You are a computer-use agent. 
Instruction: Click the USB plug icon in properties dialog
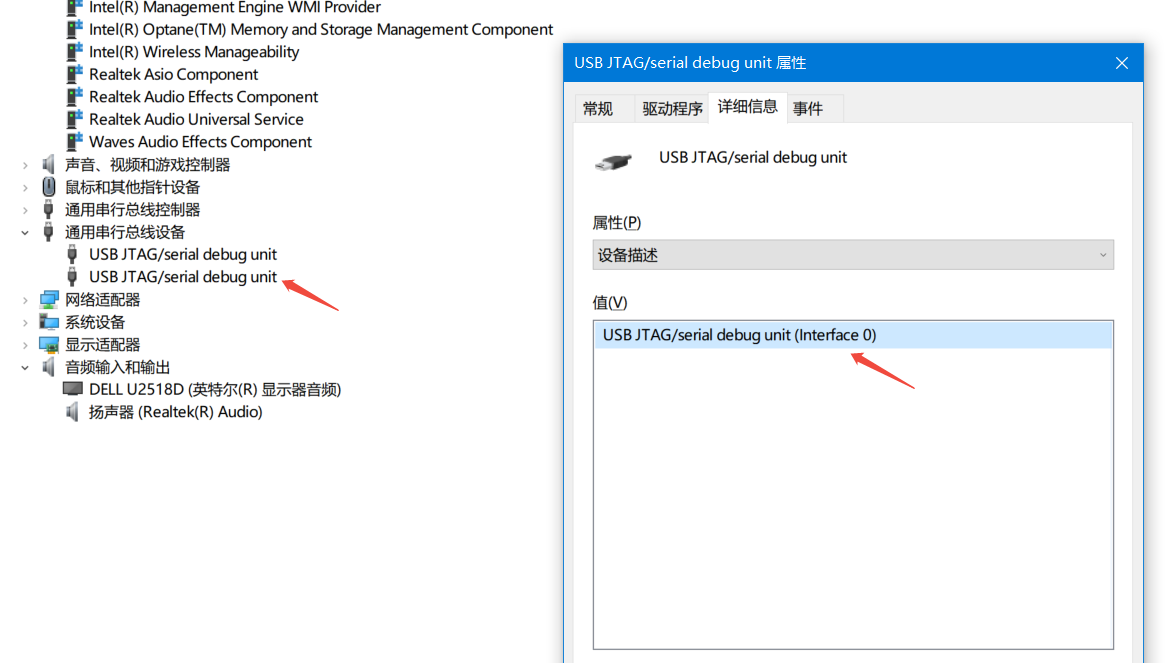click(x=613, y=161)
